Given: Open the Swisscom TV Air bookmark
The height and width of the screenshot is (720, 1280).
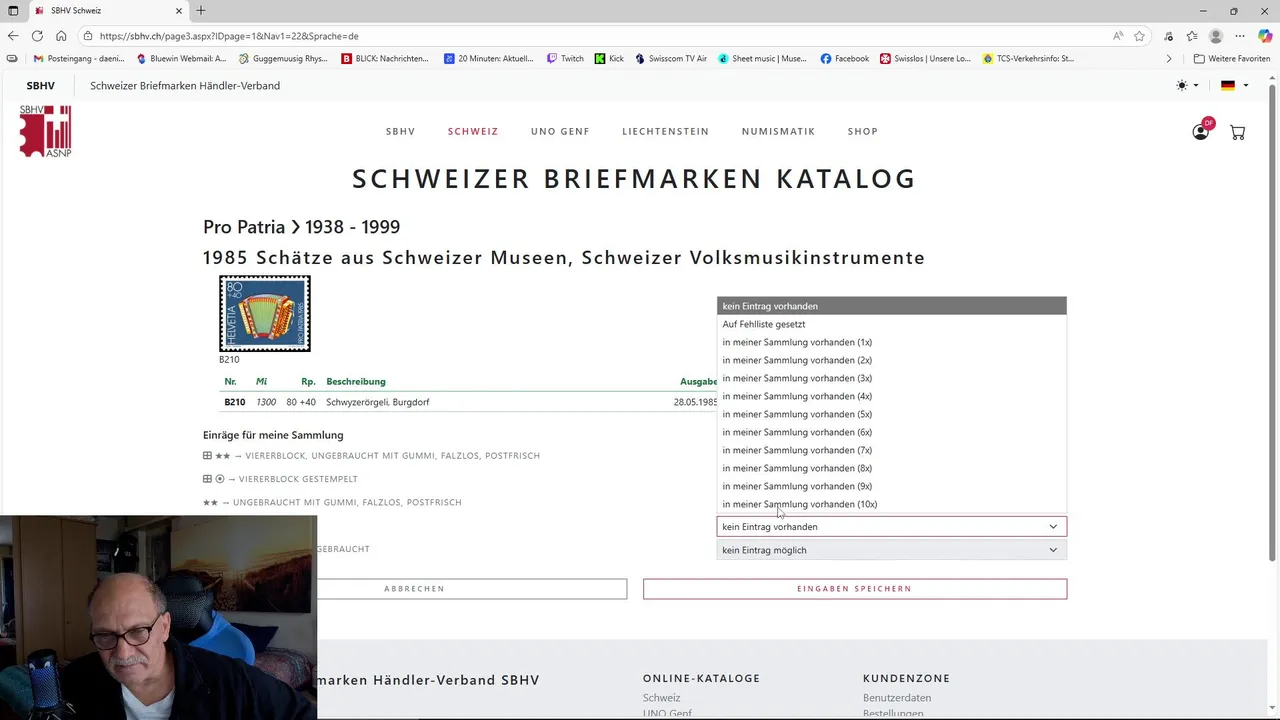Looking at the screenshot, I should (x=671, y=59).
